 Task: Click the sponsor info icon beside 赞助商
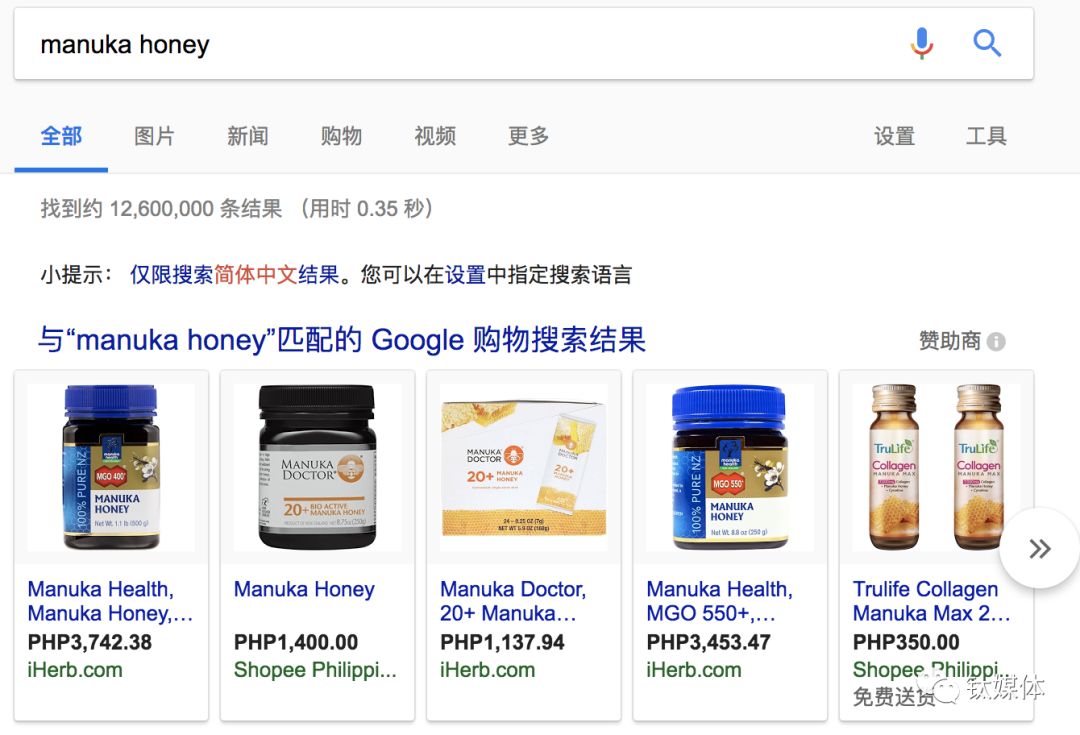tap(996, 341)
